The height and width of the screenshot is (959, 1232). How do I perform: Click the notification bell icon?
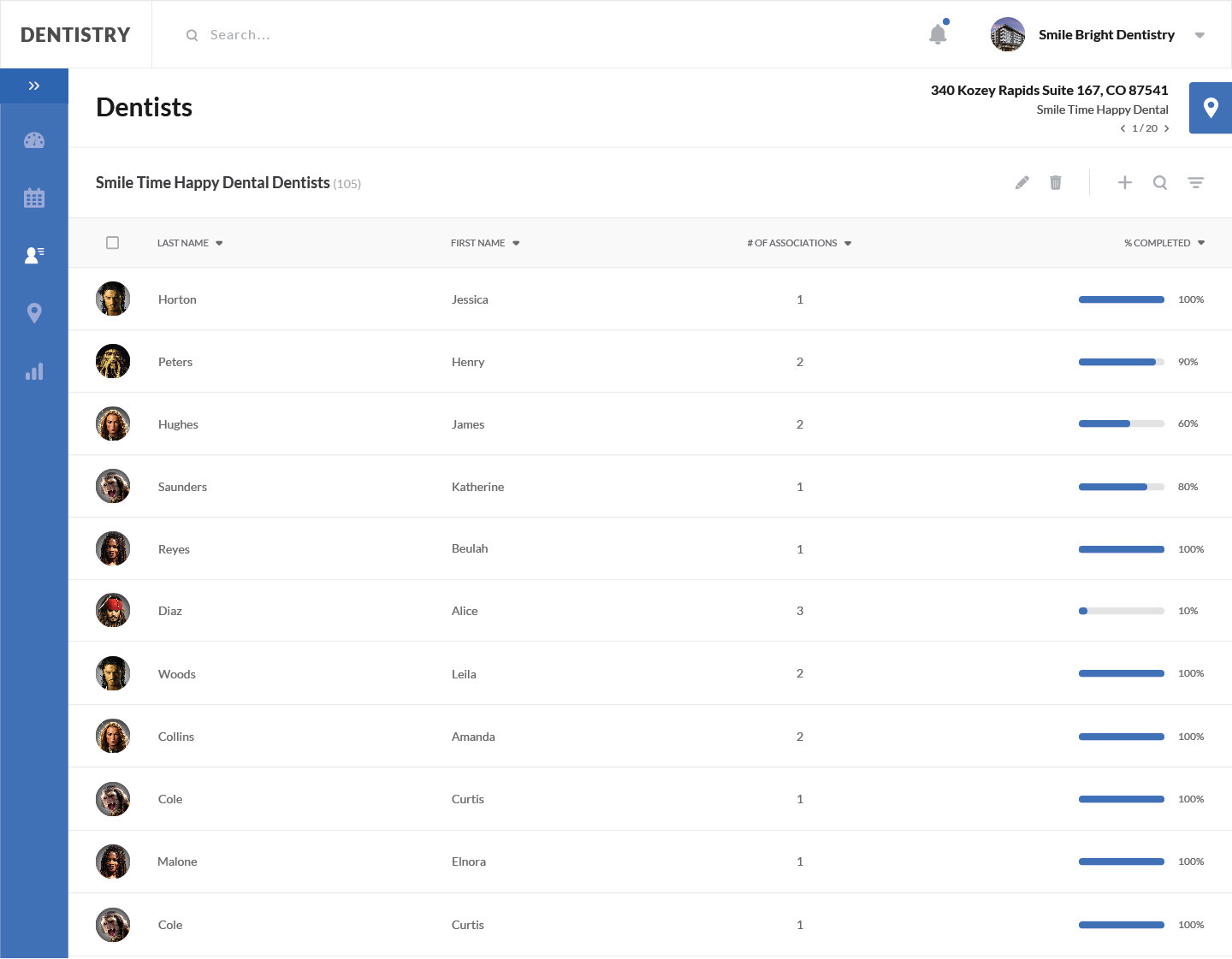point(938,34)
